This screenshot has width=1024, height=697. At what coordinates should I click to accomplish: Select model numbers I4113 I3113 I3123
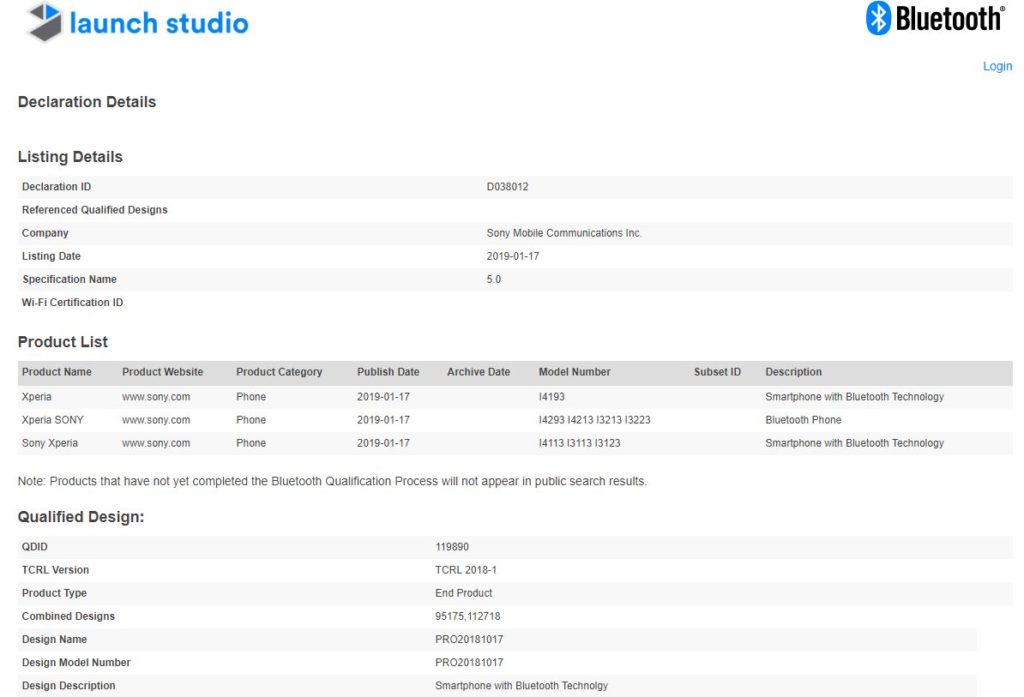point(579,444)
